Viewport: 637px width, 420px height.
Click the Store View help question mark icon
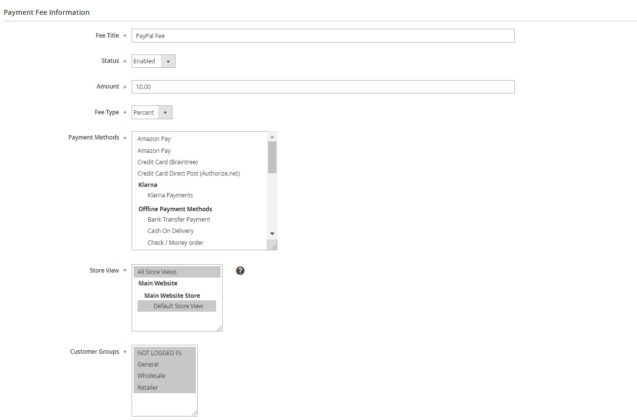click(x=240, y=271)
